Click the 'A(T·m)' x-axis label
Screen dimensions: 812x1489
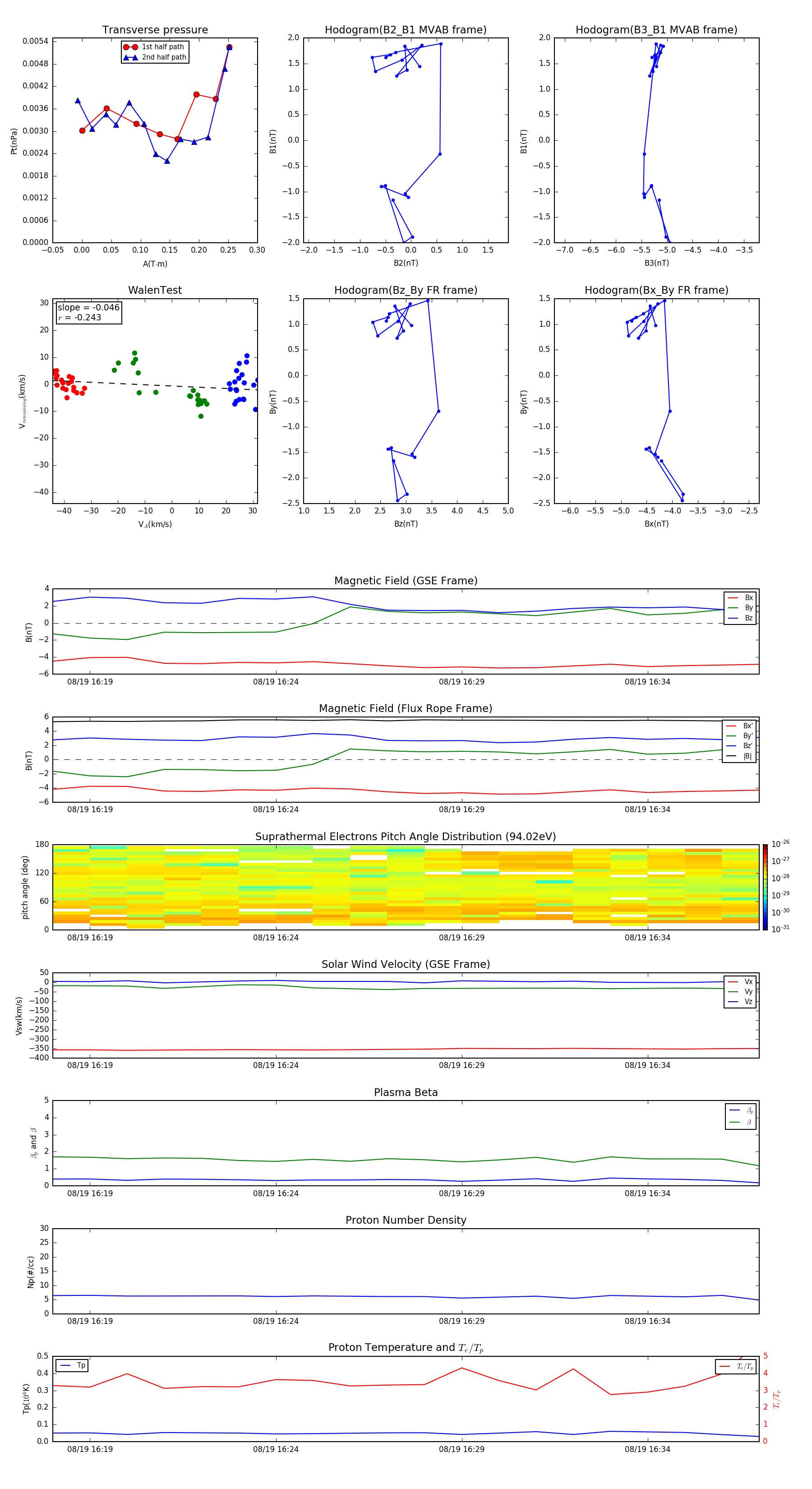click(155, 264)
